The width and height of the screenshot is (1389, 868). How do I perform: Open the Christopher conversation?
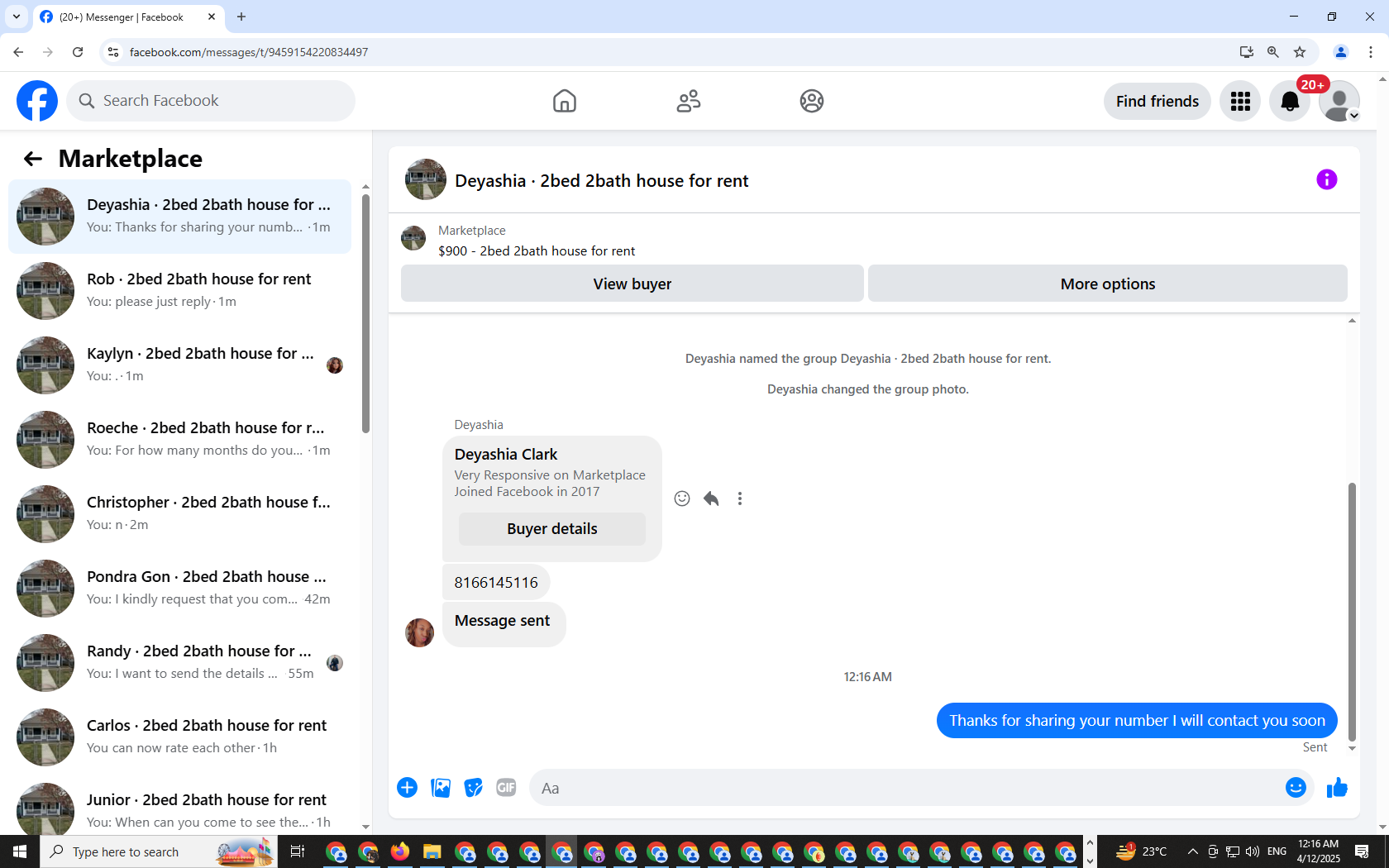180,514
